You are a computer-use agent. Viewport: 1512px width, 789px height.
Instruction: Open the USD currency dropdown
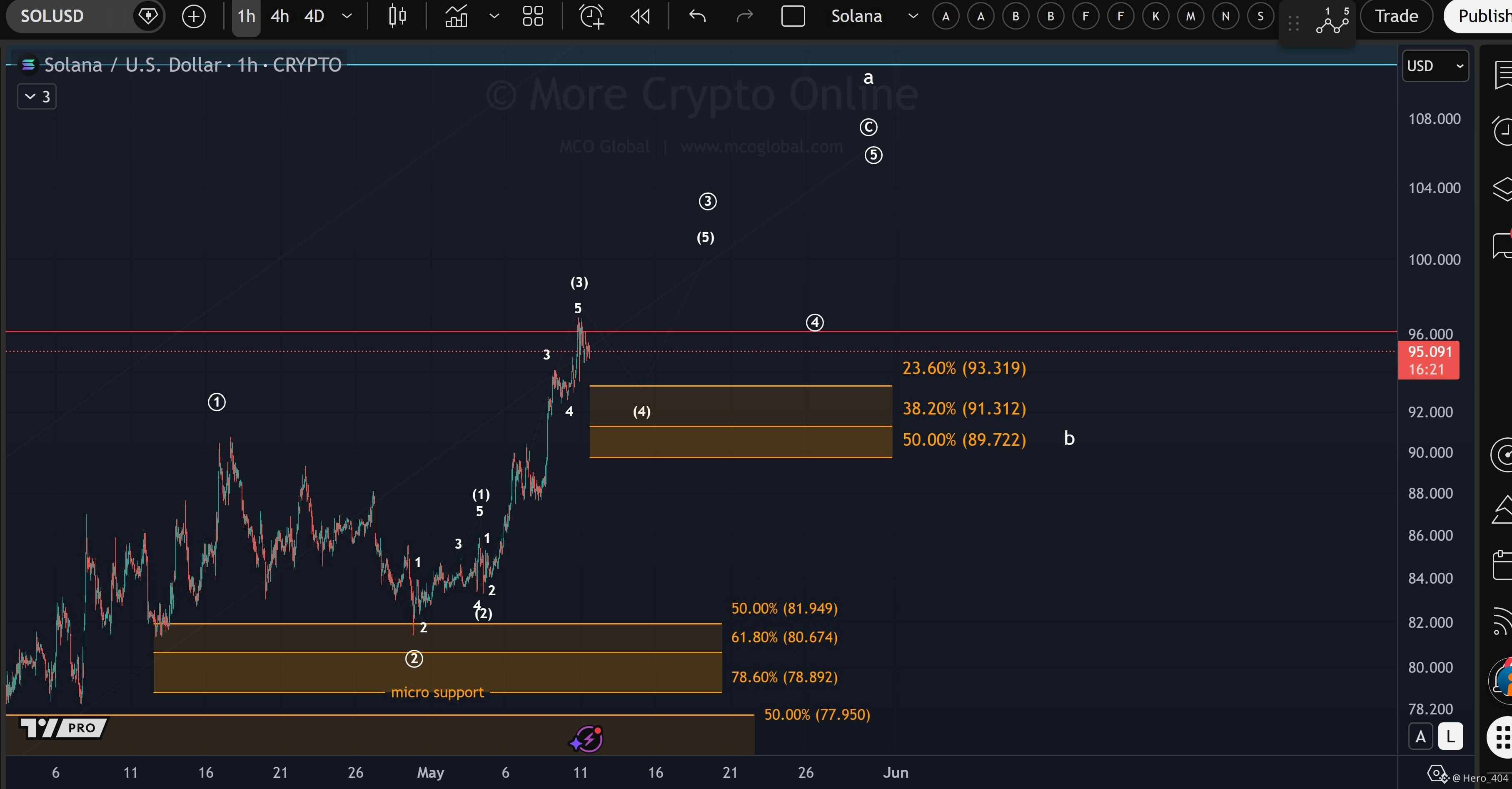pyautogui.click(x=1435, y=66)
